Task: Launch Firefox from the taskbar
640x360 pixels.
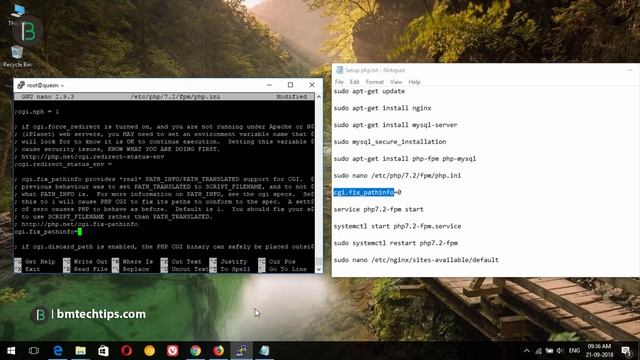Action: 218,351
